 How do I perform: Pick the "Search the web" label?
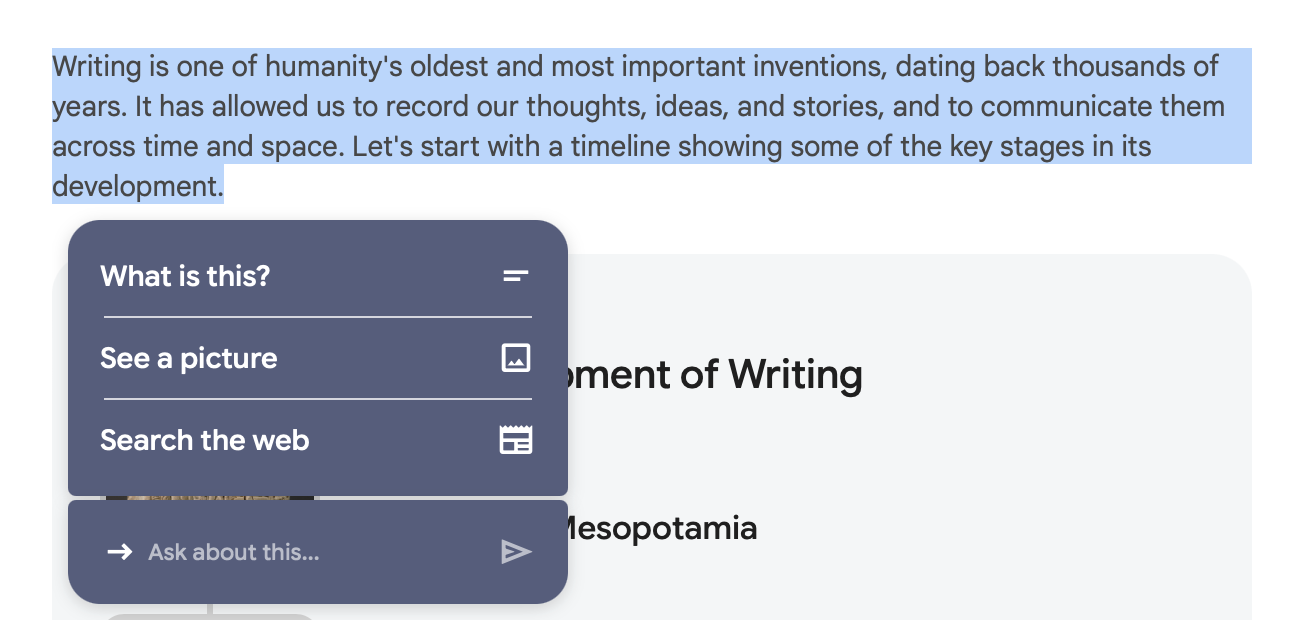click(205, 440)
